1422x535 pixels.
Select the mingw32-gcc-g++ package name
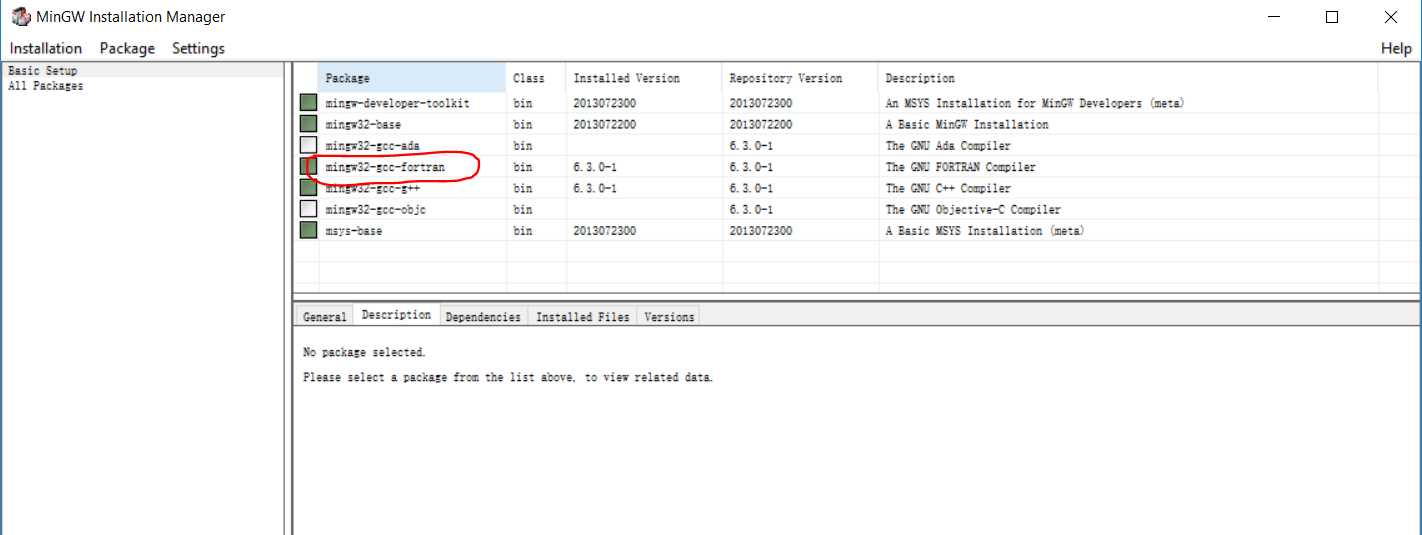click(374, 188)
